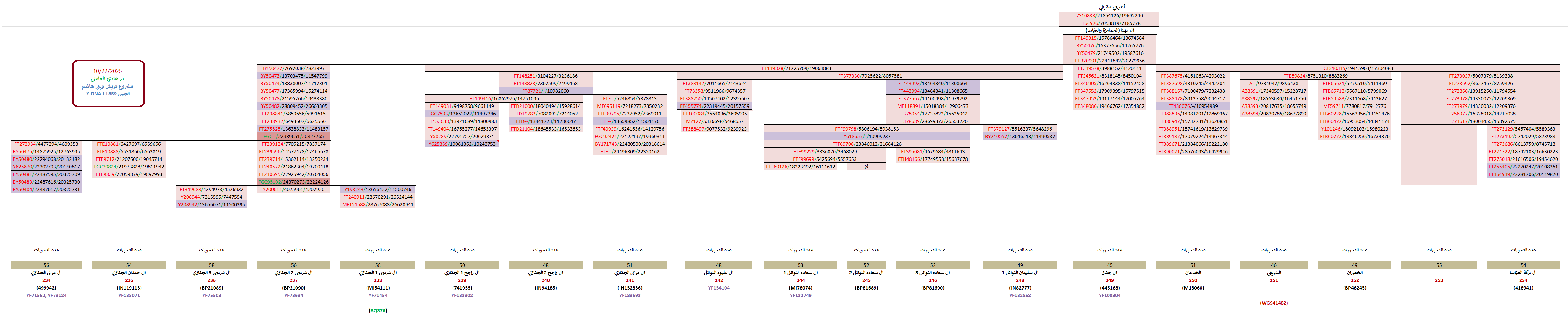Click the BY50472 mutation cell

293,69
